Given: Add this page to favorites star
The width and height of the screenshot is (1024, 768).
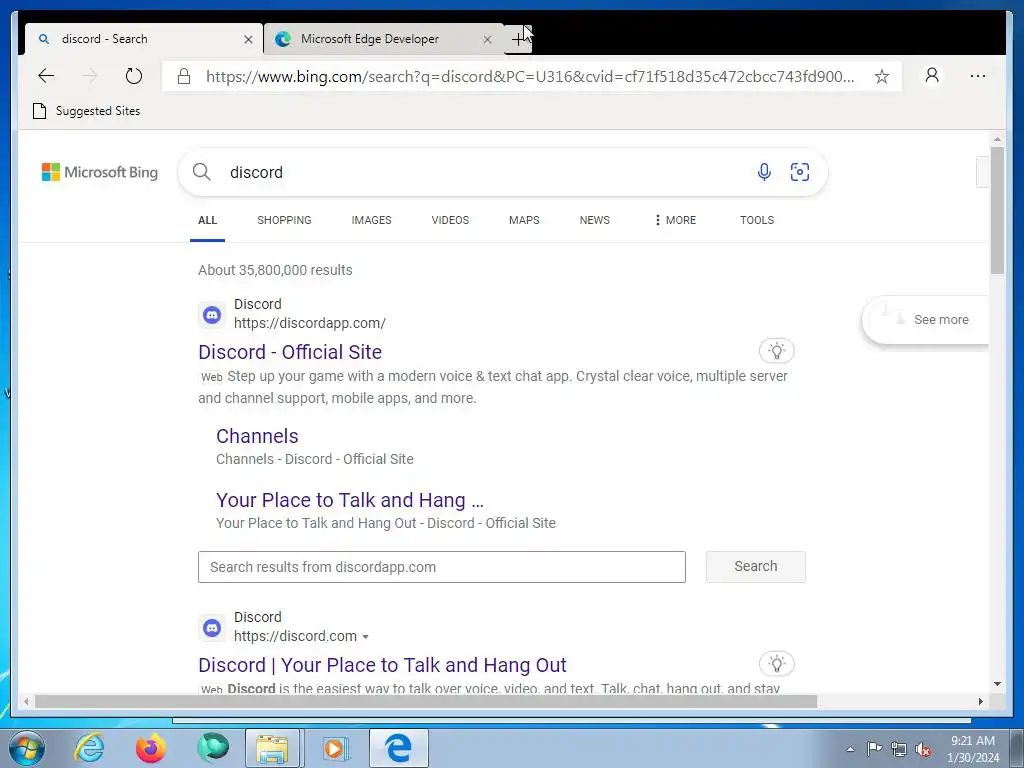Looking at the screenshot, I should (882, 76).
